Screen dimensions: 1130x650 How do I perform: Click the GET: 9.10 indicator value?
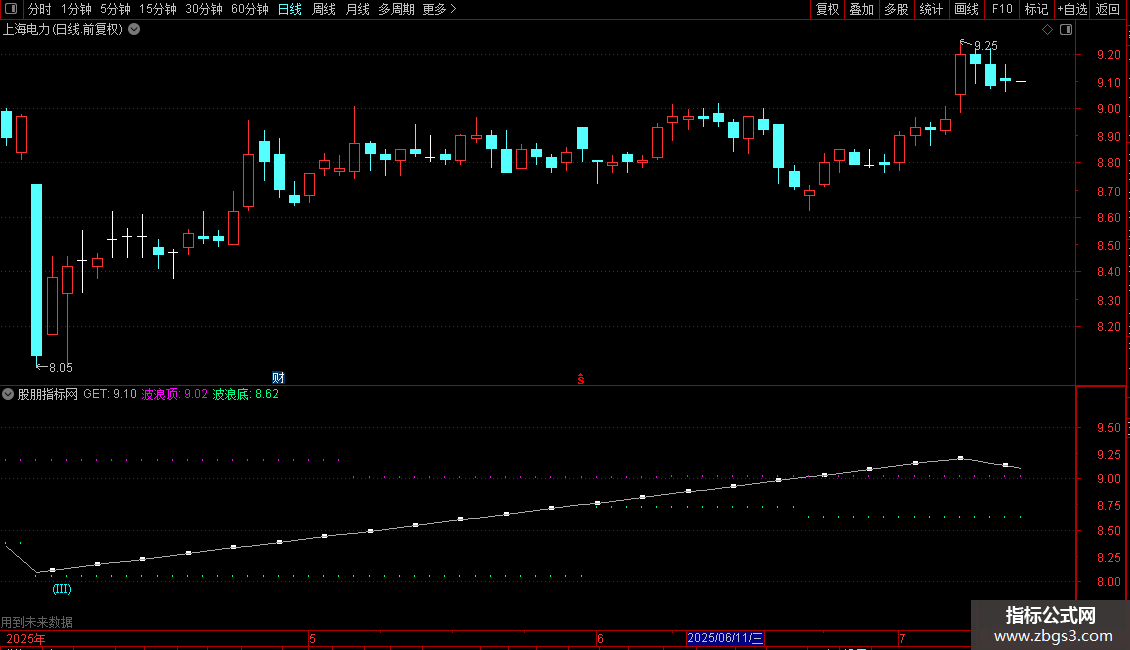click(110, 394)
